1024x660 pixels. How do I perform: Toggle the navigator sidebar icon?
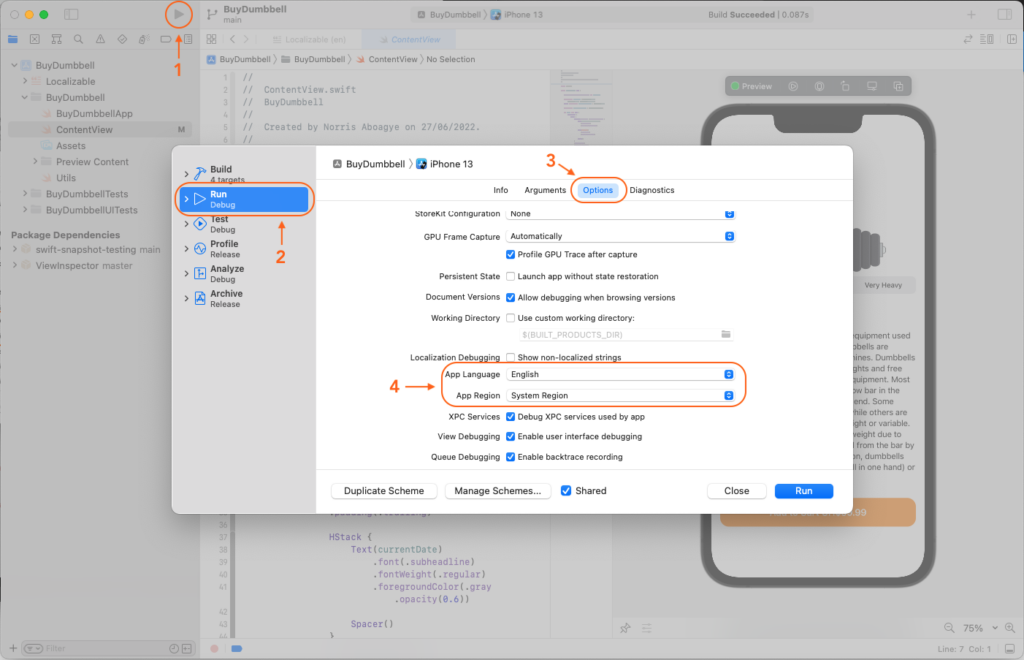click(x=71, y=14)
